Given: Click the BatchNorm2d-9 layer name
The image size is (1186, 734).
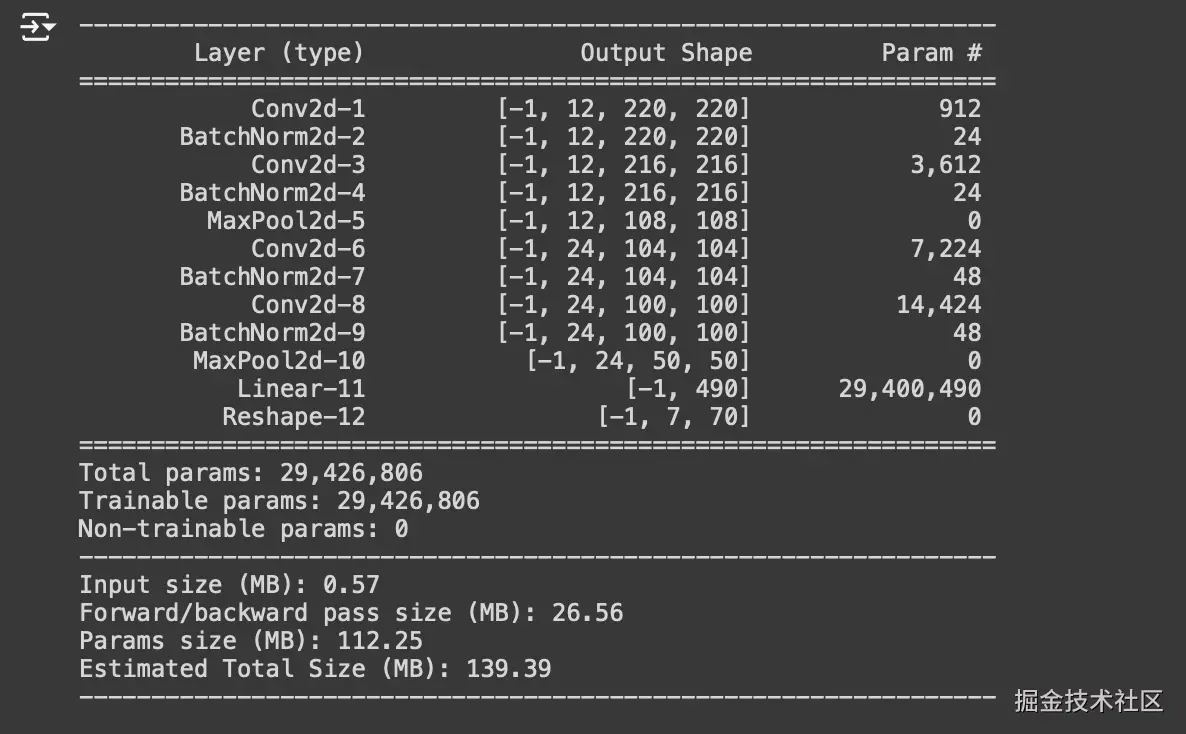Looking at the screenshot, I should 272,332.
